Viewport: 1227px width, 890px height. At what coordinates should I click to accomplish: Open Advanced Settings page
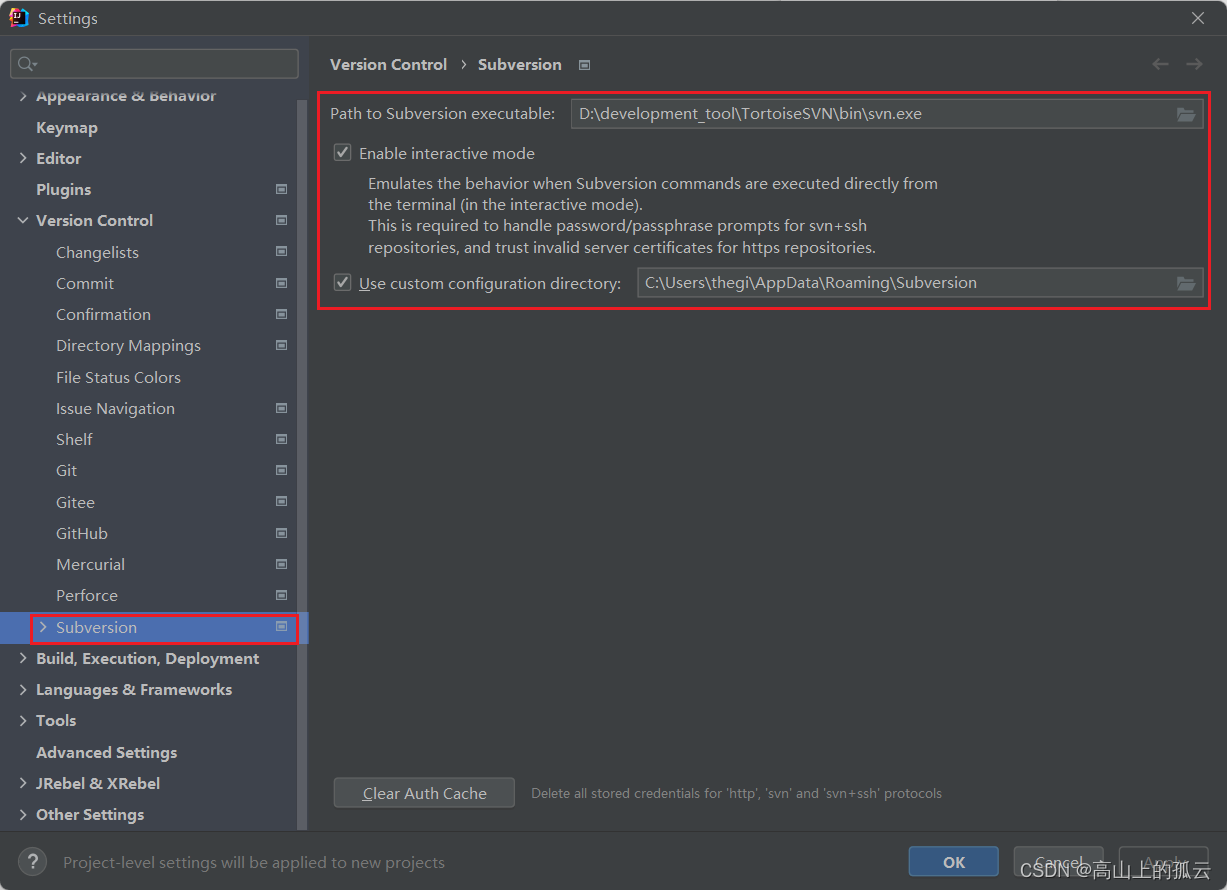(x=106, y=752)
